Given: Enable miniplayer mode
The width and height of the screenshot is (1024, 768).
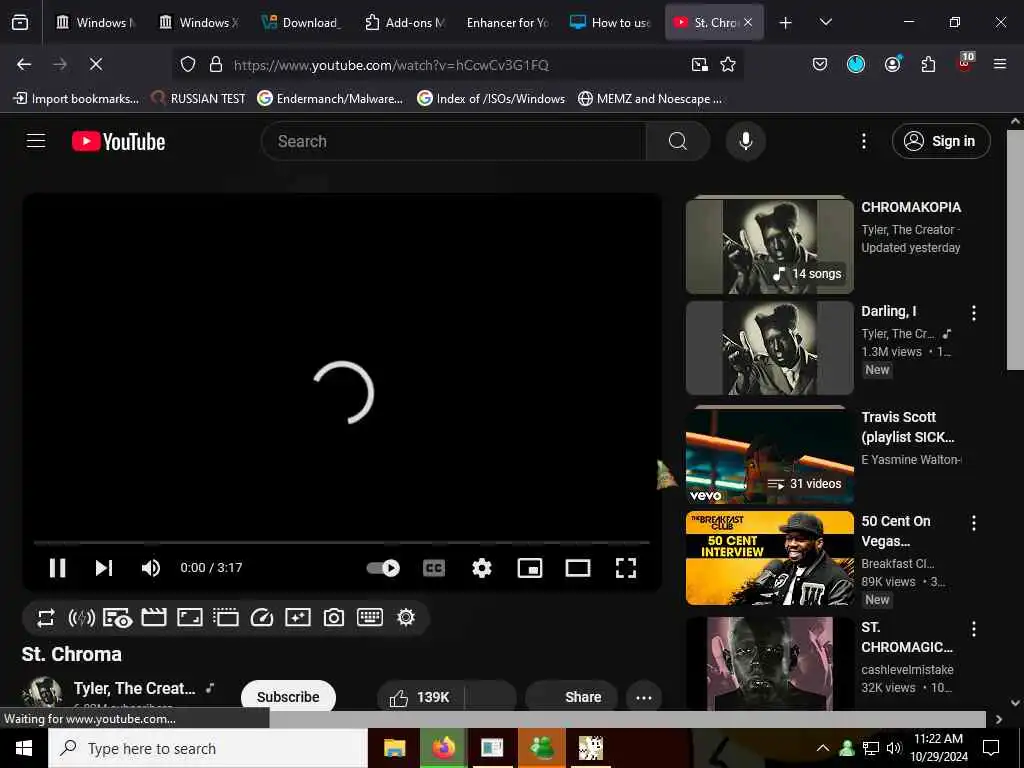Looking at the screenshot, I should pyautogui.click(x=530, y=568).
